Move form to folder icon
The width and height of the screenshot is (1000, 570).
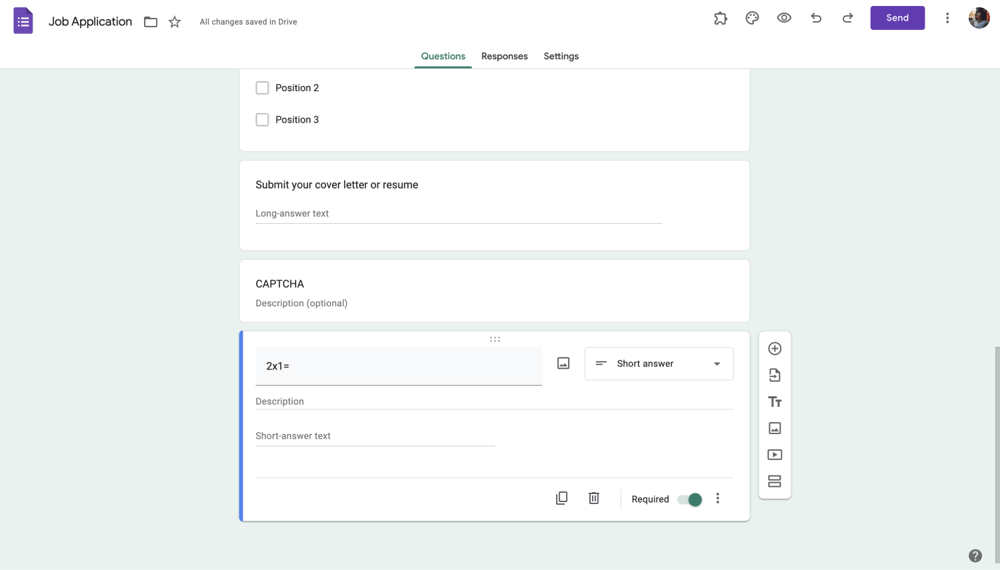click(151, 22)
